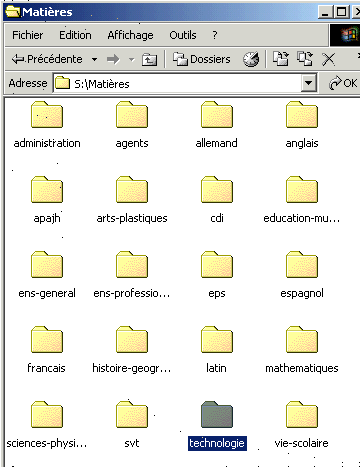This screenshot has height=467, width=360.
Task: Open the Edition menu
Action: (x=75, y=35)
